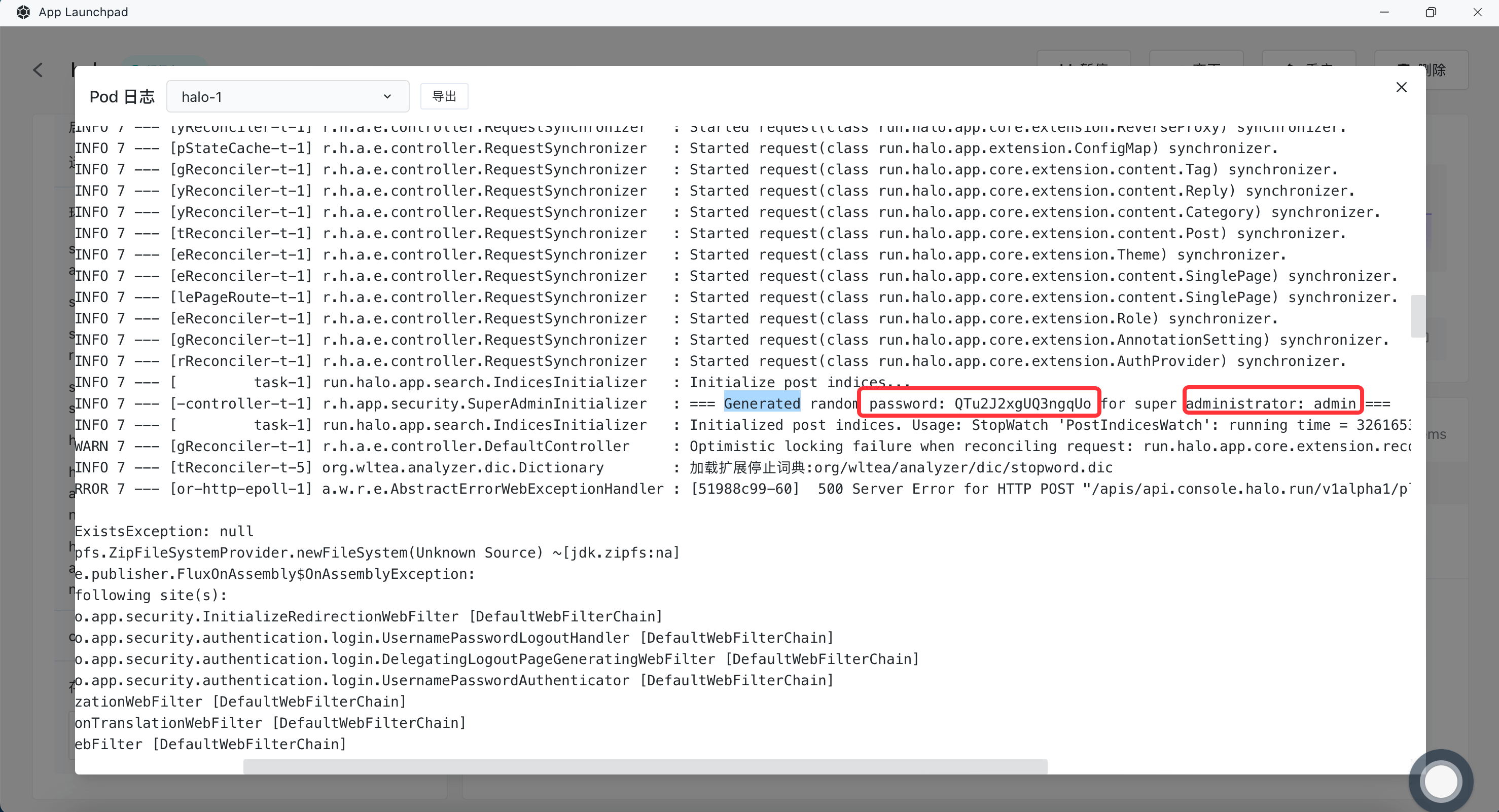The width and height of the screenshot is (1499, 812).
Task: Click the floating round assistant button
Action: pos(1440,781)
